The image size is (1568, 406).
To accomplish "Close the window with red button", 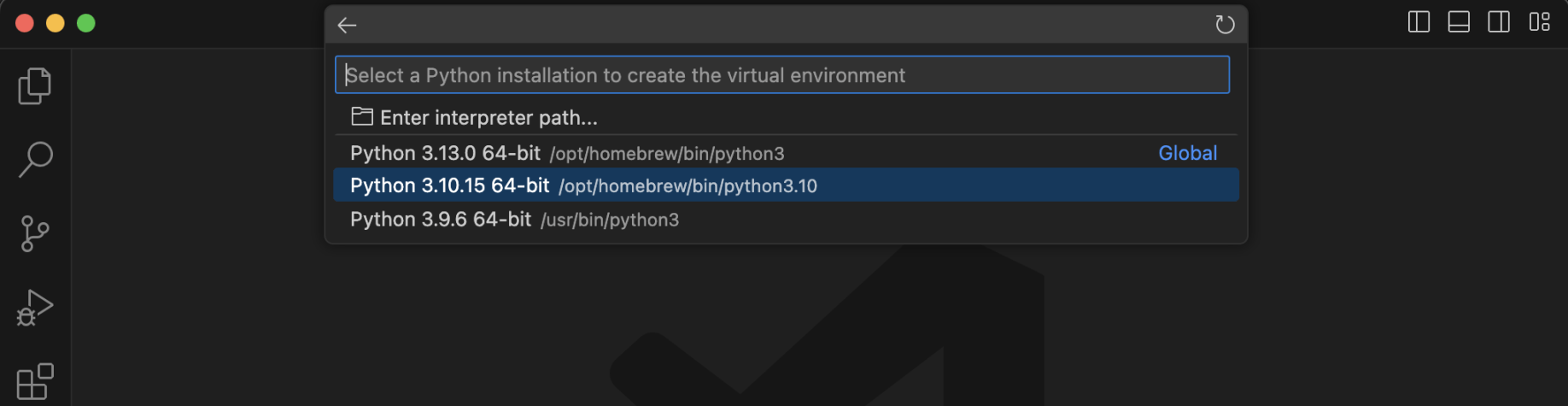I will click(x=25, y=23).
